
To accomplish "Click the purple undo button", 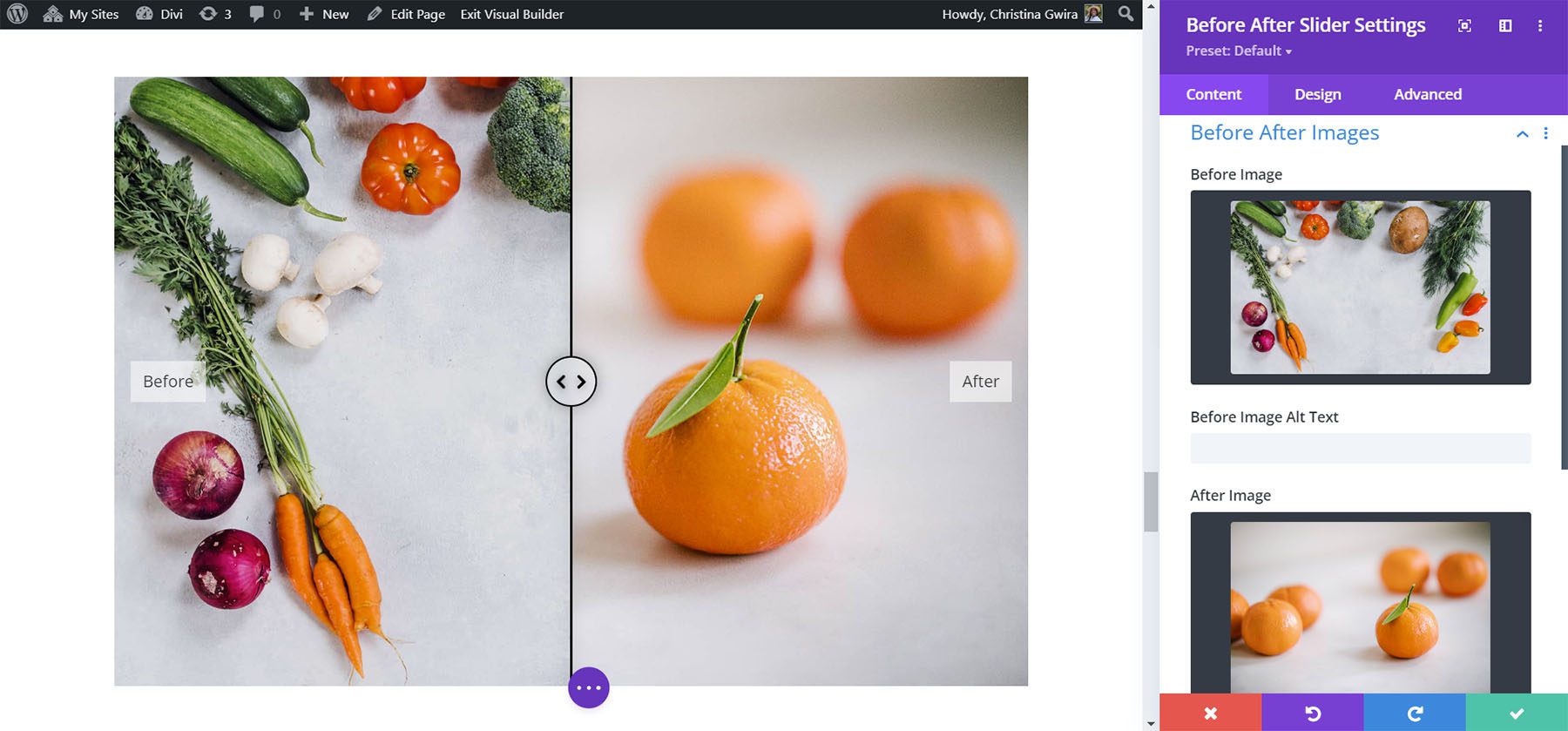I will [x=1312, y=713].
